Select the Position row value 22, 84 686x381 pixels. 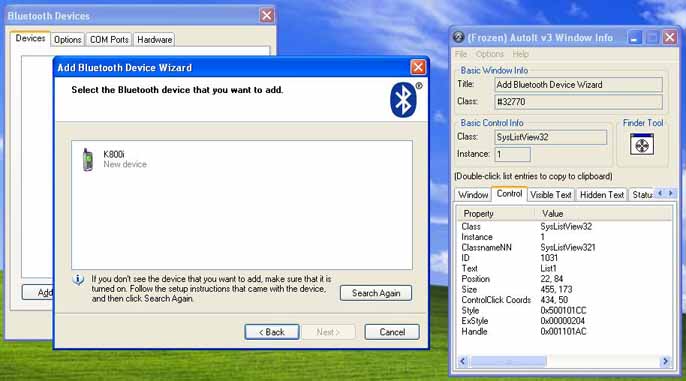[x=551, y=279]
